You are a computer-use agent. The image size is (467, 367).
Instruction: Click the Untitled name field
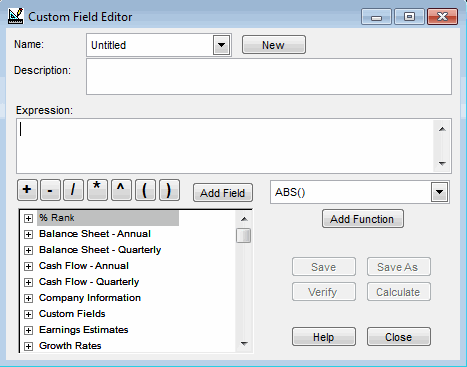pos(150,45)
